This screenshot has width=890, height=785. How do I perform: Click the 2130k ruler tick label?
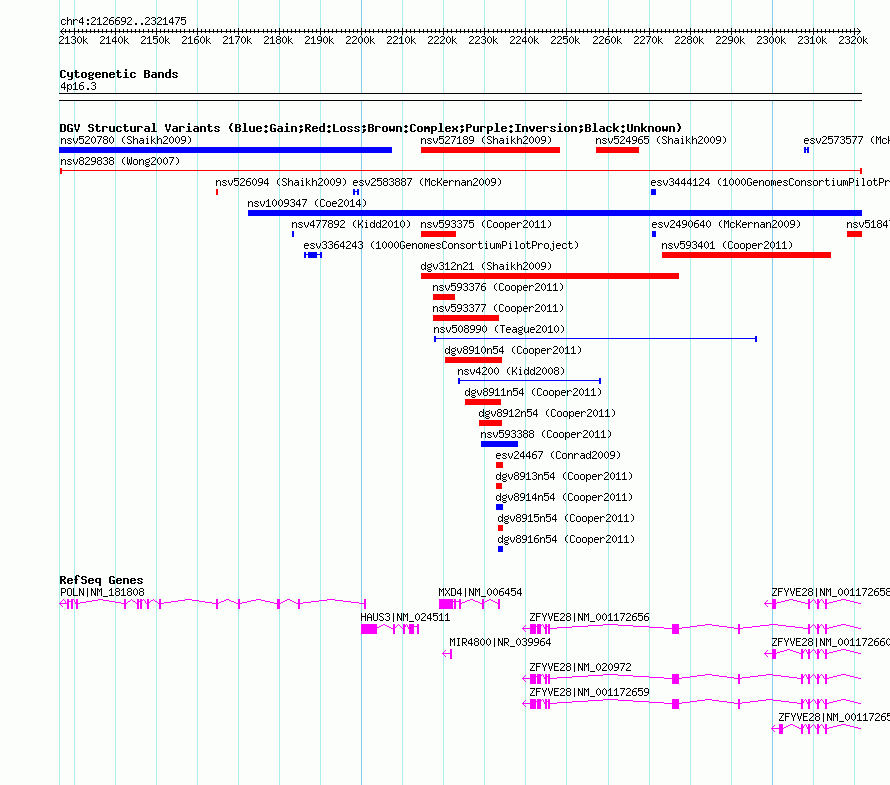pos(73,40)
